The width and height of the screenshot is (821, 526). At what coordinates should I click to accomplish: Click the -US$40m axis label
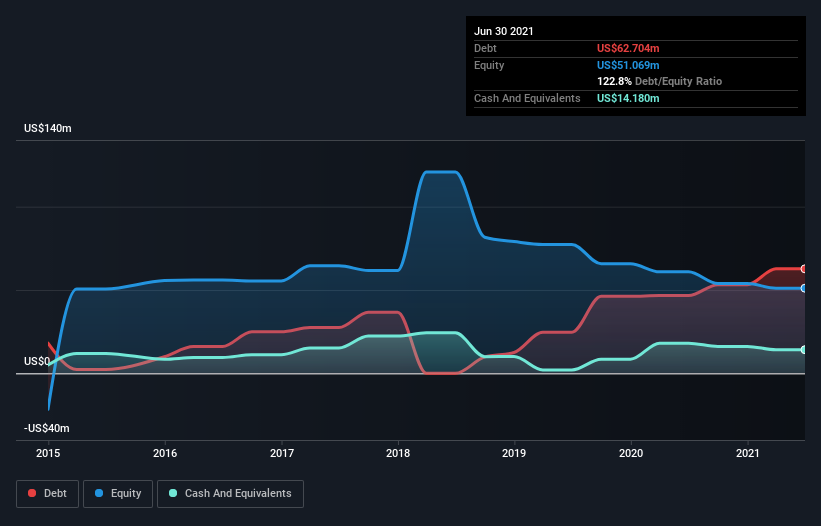(x=47, y=428)
